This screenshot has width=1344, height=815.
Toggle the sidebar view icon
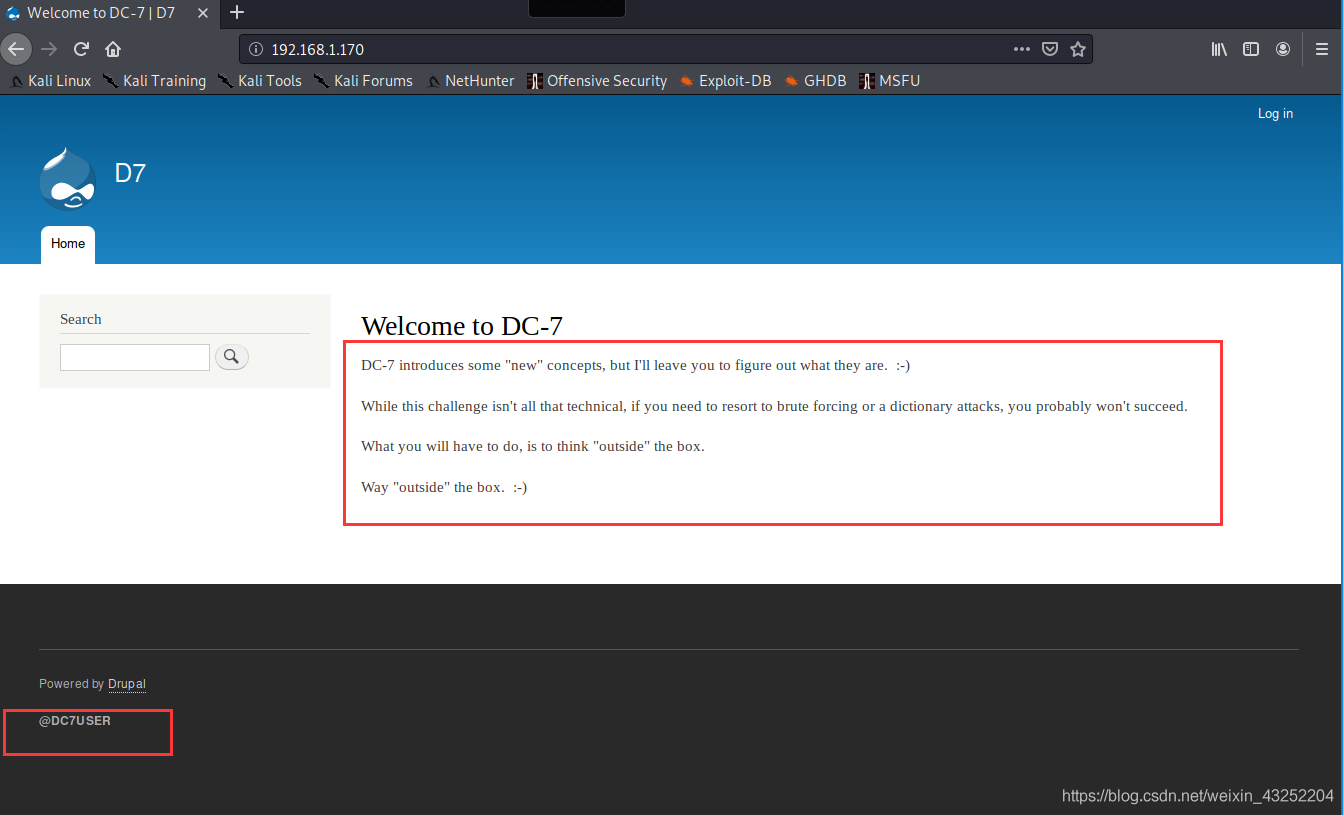click(x=1251, y=49)
